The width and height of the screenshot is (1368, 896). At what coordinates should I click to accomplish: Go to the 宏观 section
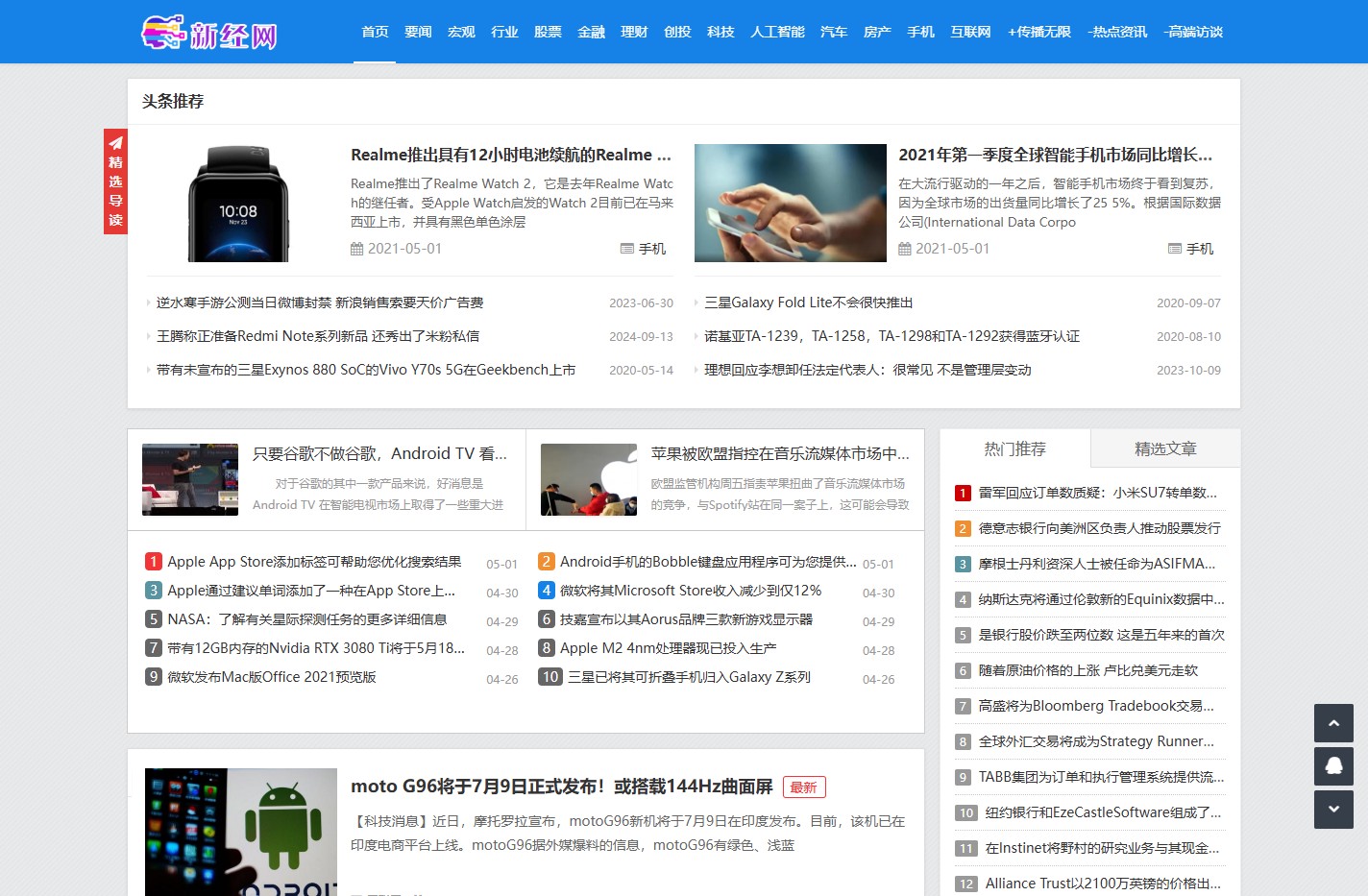[461, 32]
